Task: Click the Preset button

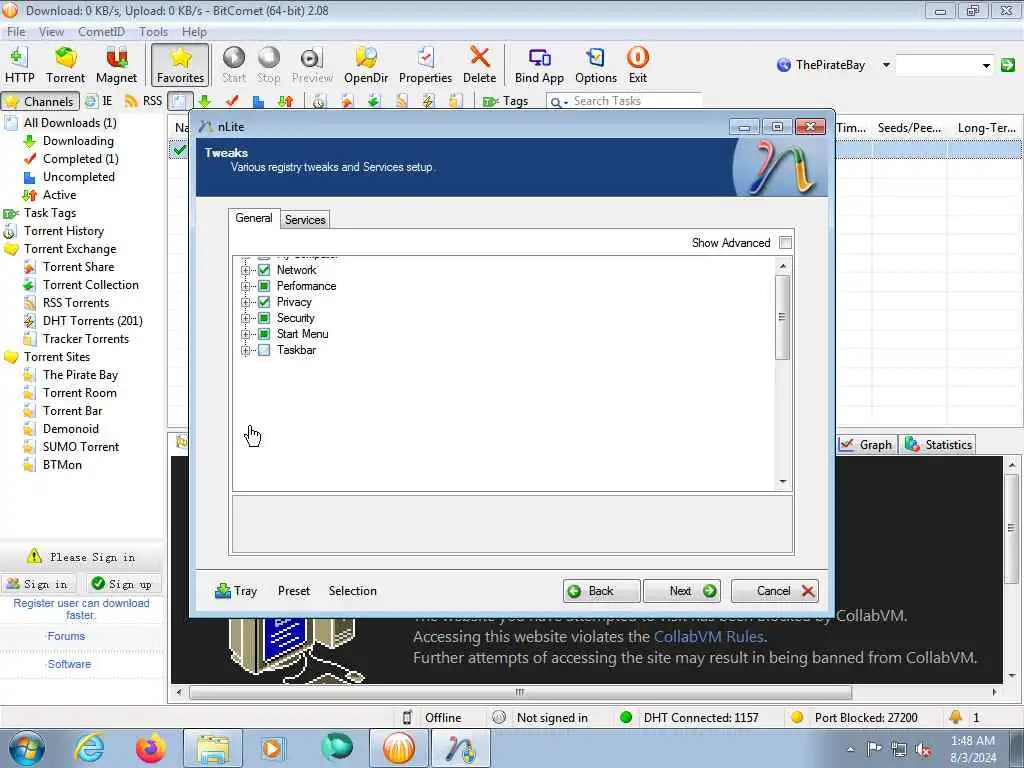Action: [x=294, y=591]
